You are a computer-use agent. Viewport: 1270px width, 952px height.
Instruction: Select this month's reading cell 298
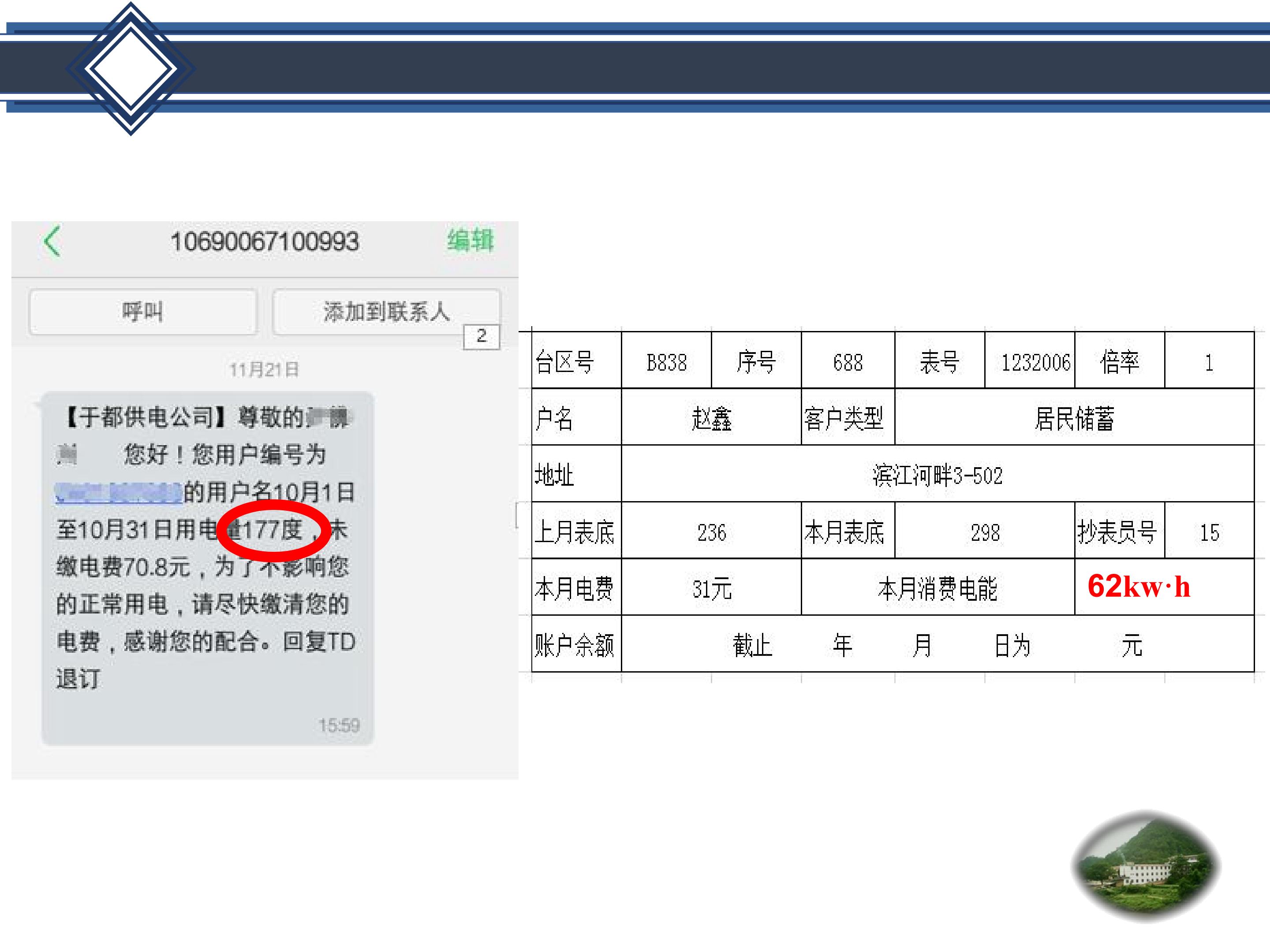click(x=985, y=531)
